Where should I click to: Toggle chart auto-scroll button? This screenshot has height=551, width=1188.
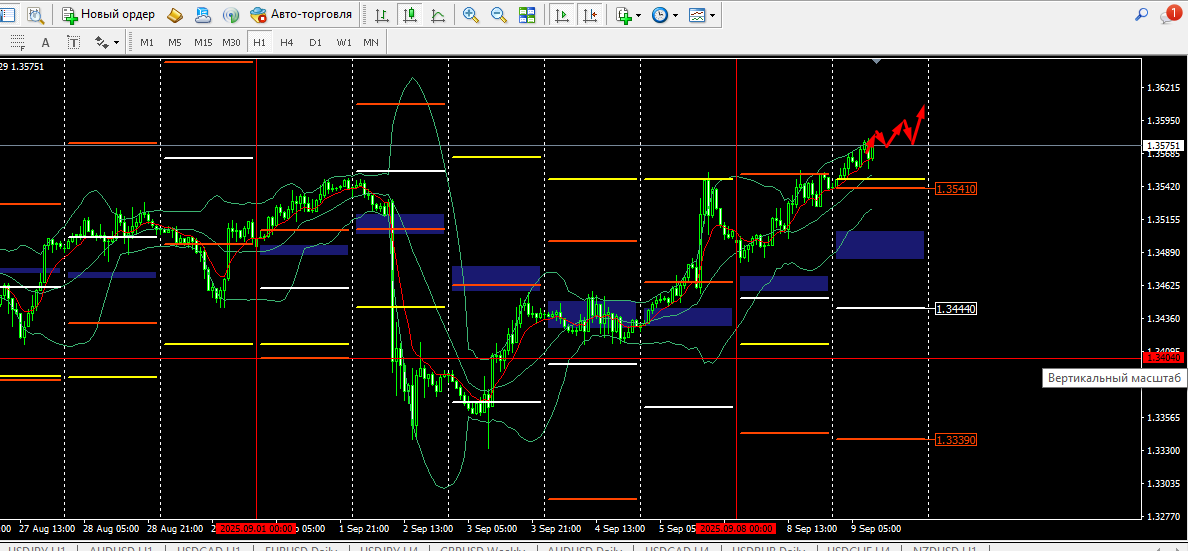[x=561, y=14]
